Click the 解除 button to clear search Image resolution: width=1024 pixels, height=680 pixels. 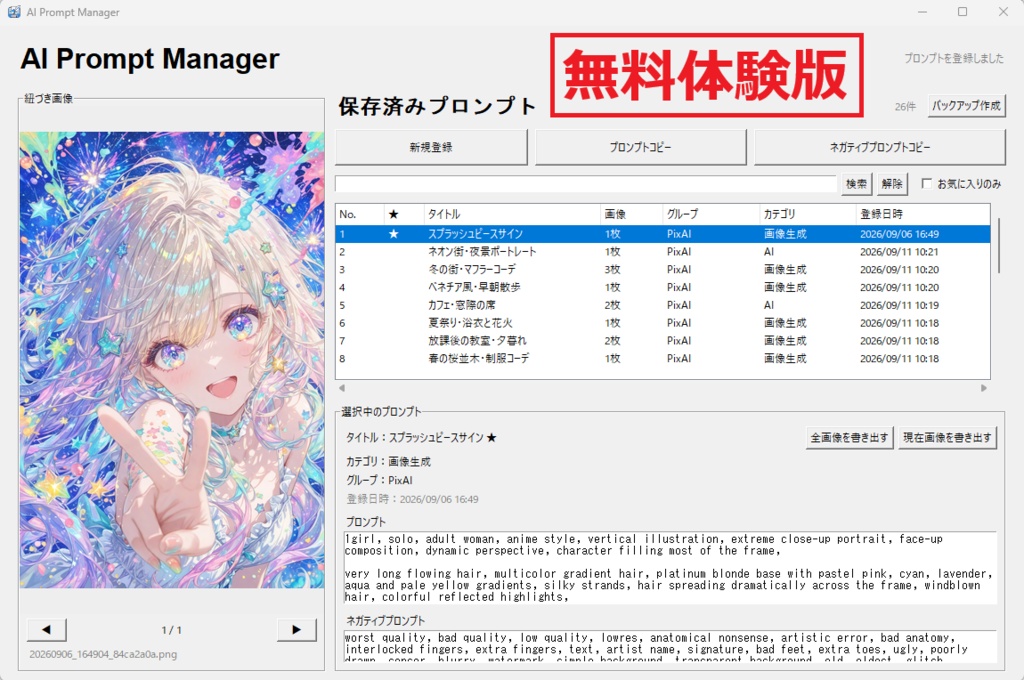pyautogui.click(x=891, y=184)
